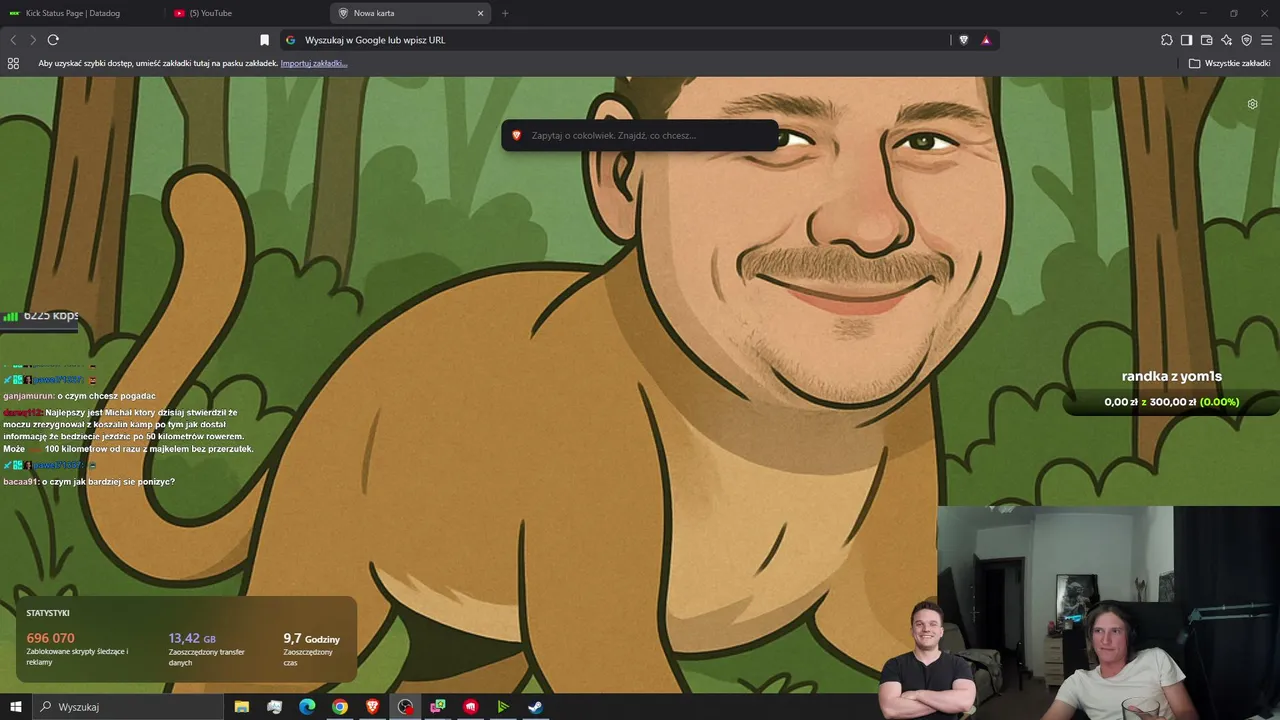This screenshot has width=1280, height=720.
Task: Open the main hamburger menu
Action: [x=1267, y=40]
